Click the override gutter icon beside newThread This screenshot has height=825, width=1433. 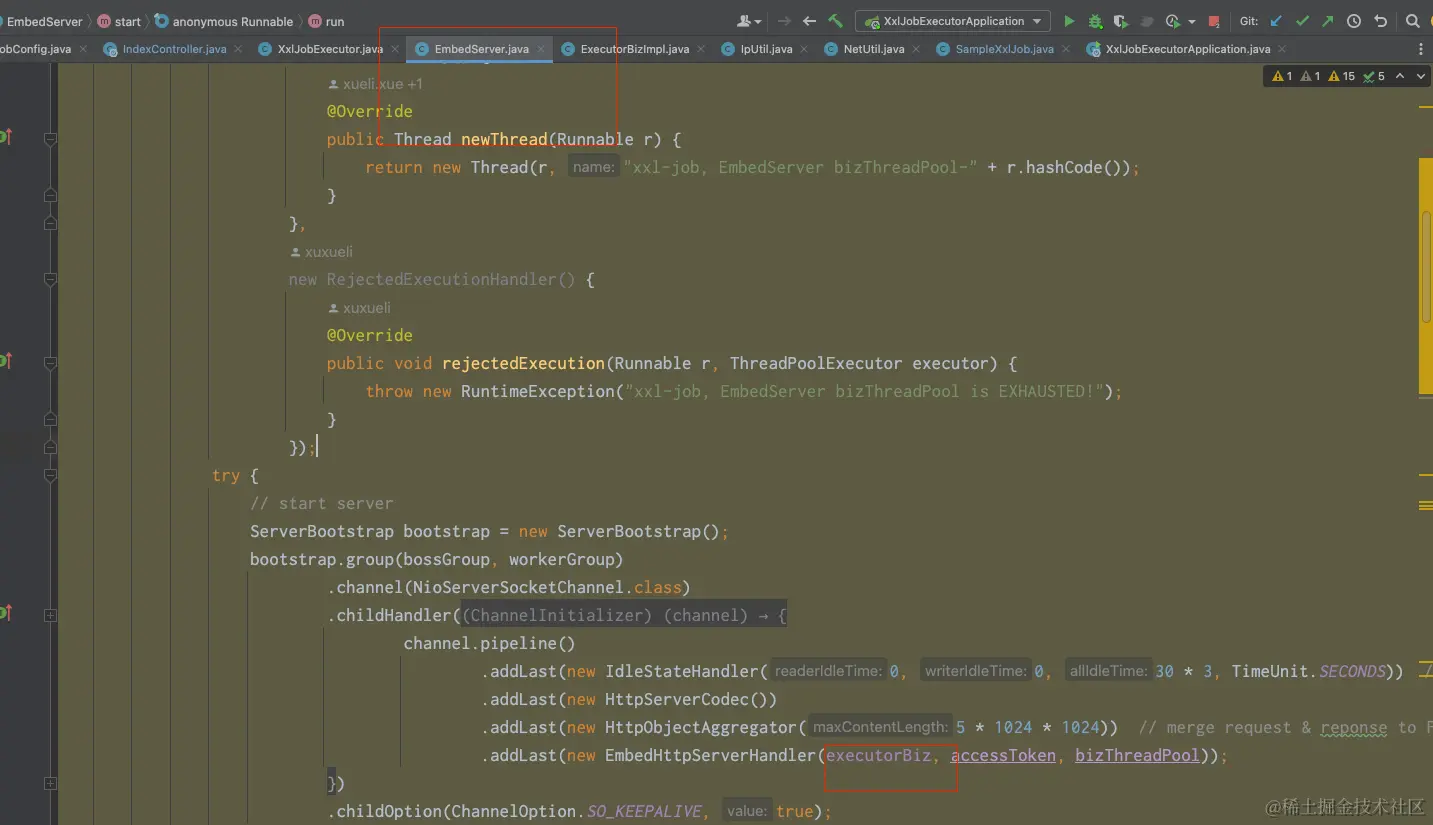[x=6, y=136]
